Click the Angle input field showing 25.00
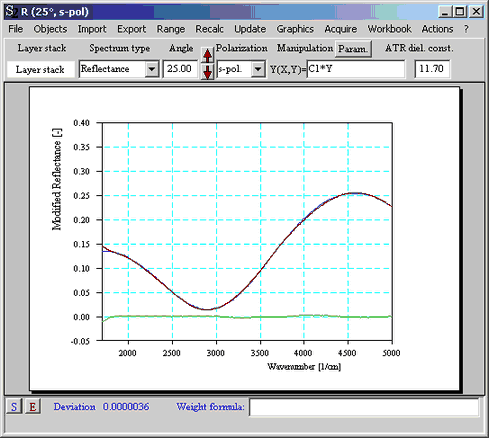 pos(180,69)
